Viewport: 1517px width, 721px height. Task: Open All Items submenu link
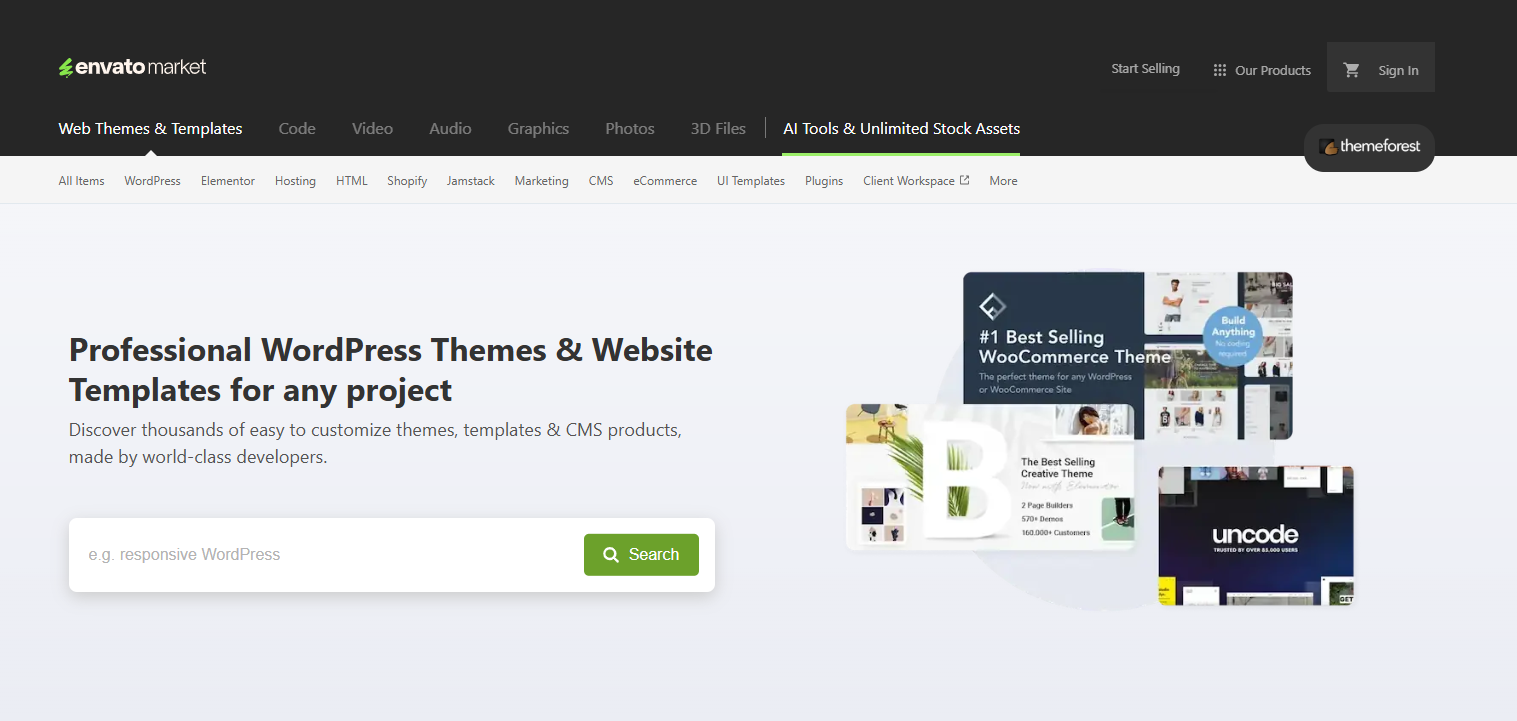[81, 181]
